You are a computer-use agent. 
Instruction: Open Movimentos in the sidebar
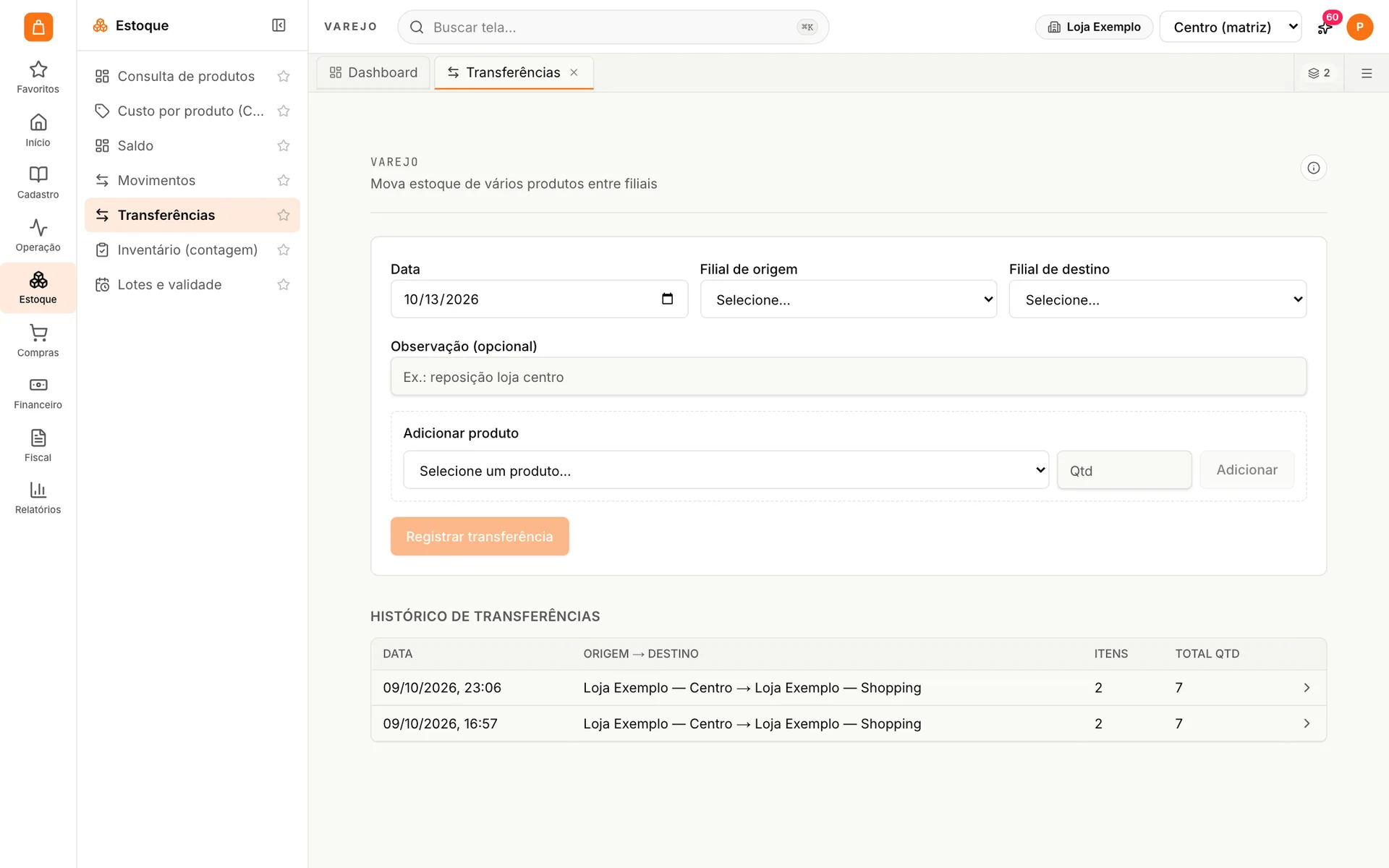[192, 180]
